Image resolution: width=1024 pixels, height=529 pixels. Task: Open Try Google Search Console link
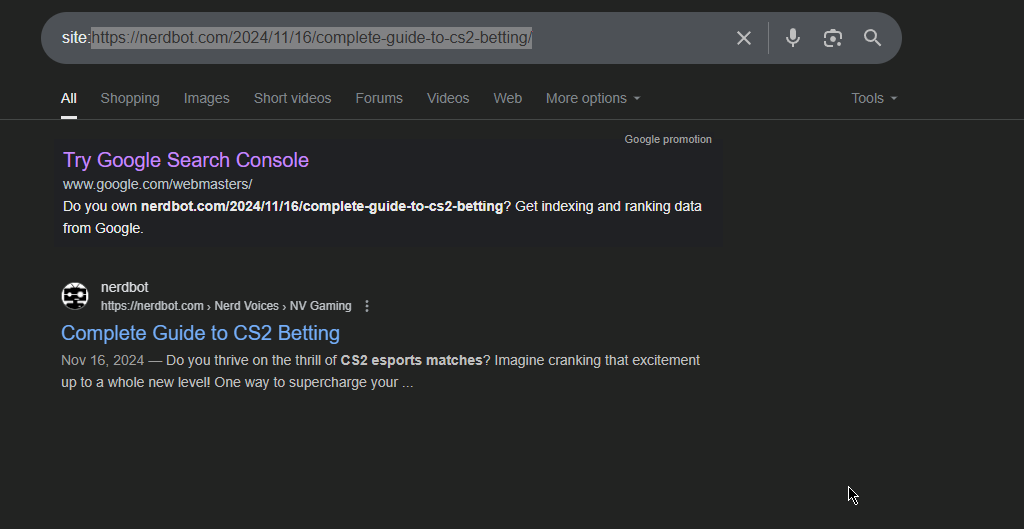[x=185, y=160]
